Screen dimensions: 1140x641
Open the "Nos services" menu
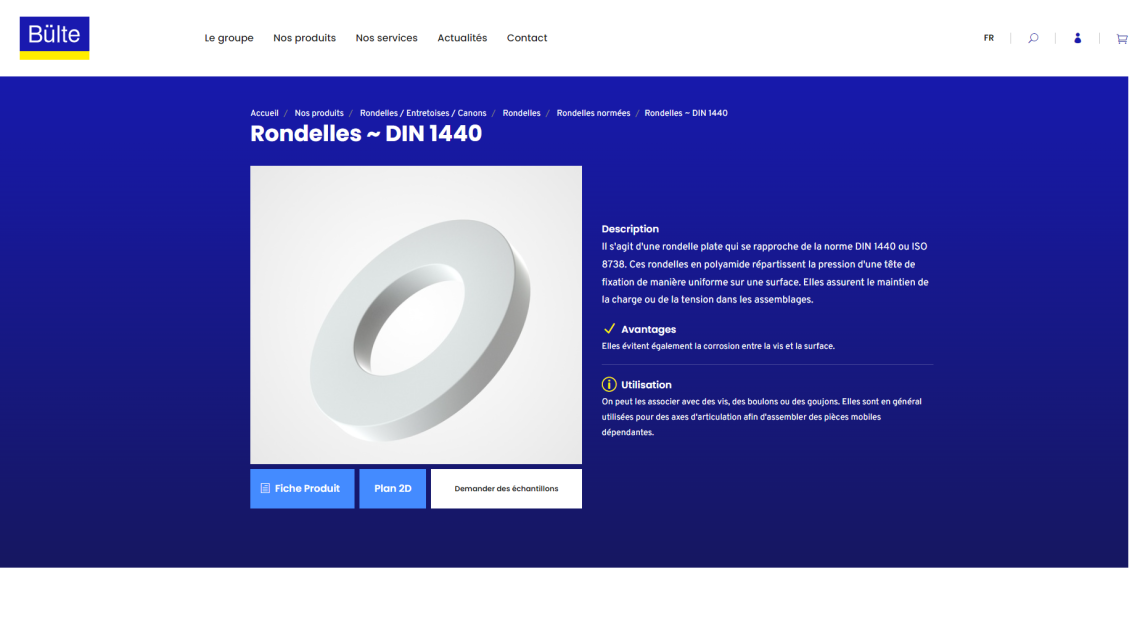coord(386,38)
